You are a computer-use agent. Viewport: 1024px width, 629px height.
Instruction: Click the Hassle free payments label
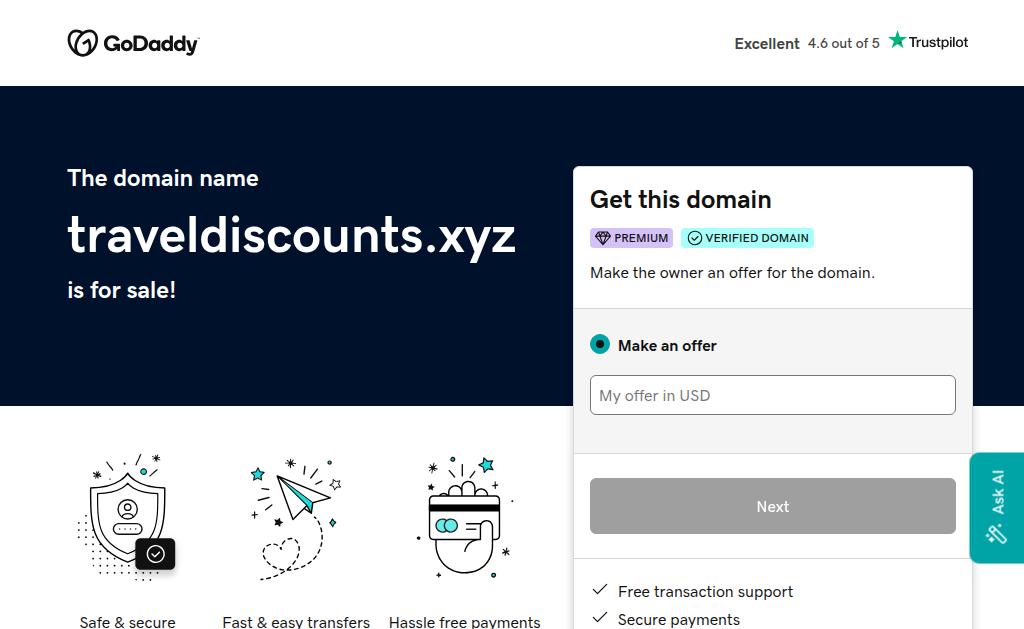[x=464, y=621]
